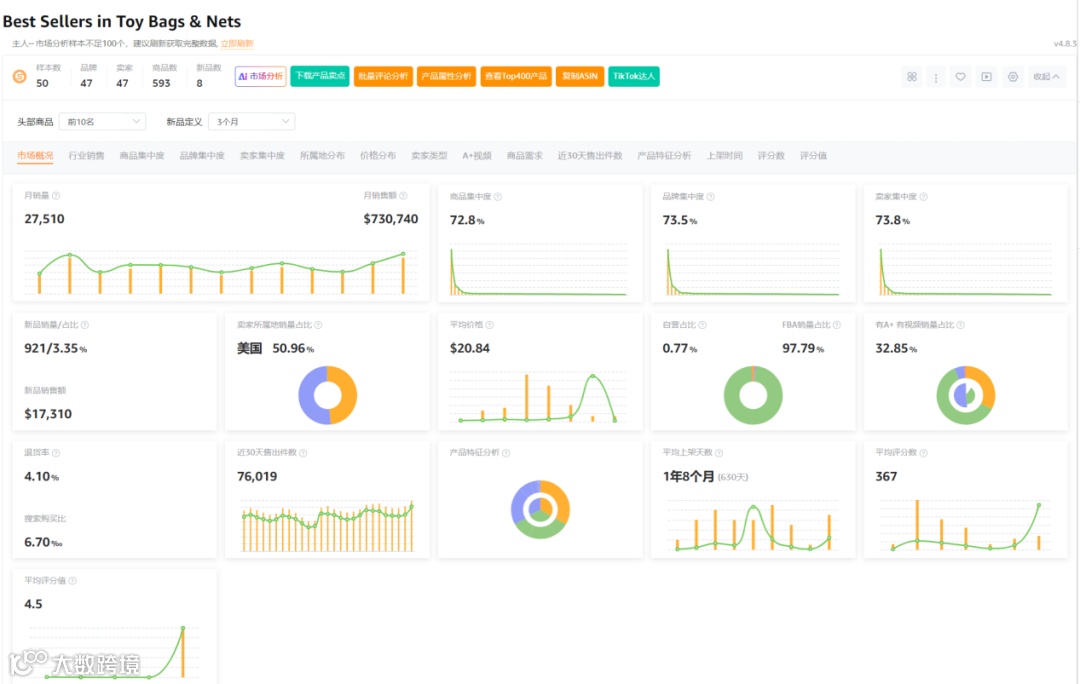Screen dimensions: 1080x684
Task: Click the 复制ASIN button
Action: pyautogui.click(x=580, y=76)
